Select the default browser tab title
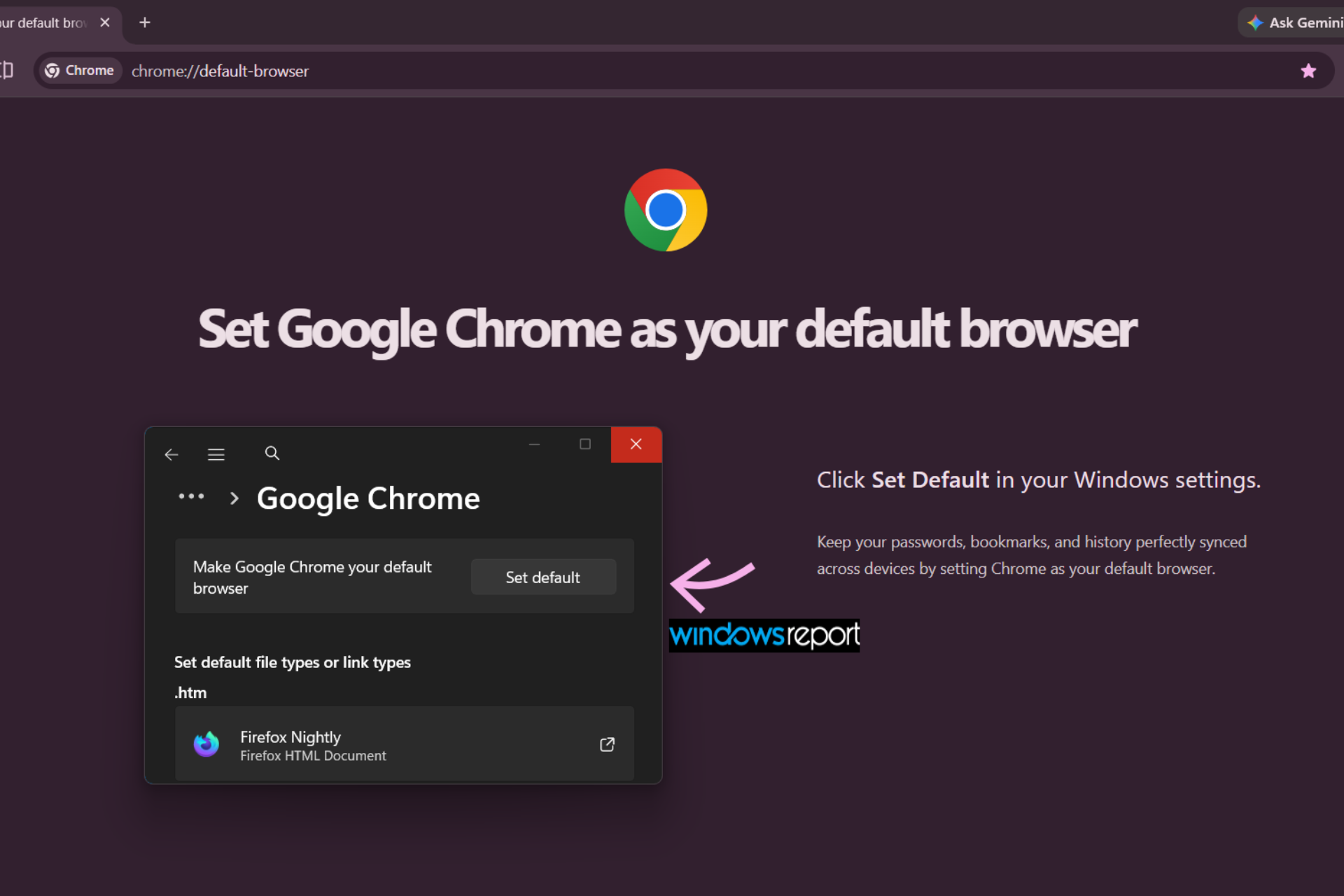 click(43, 23)
